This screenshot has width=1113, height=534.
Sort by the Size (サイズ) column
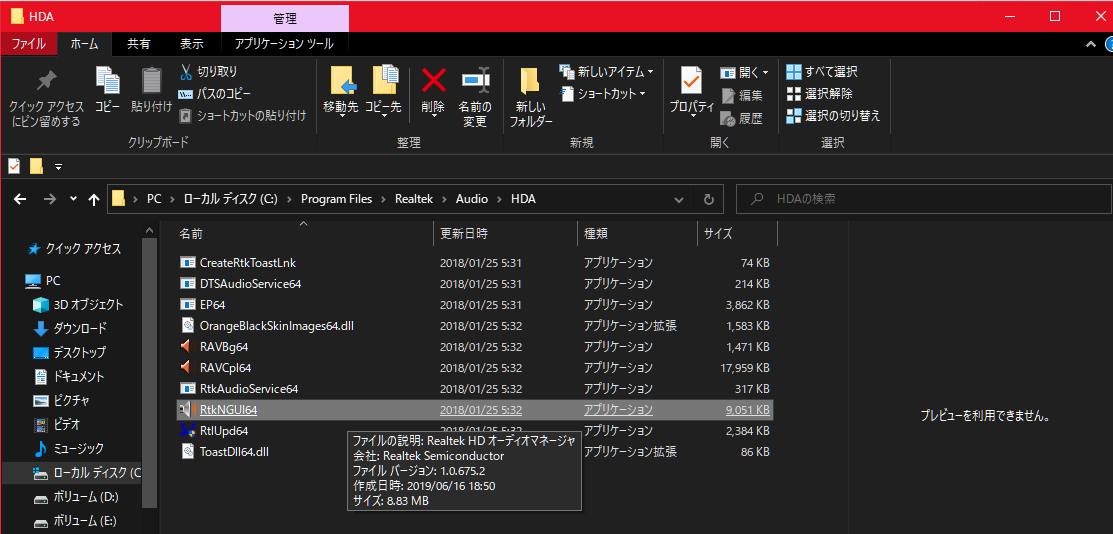(738, 233)
